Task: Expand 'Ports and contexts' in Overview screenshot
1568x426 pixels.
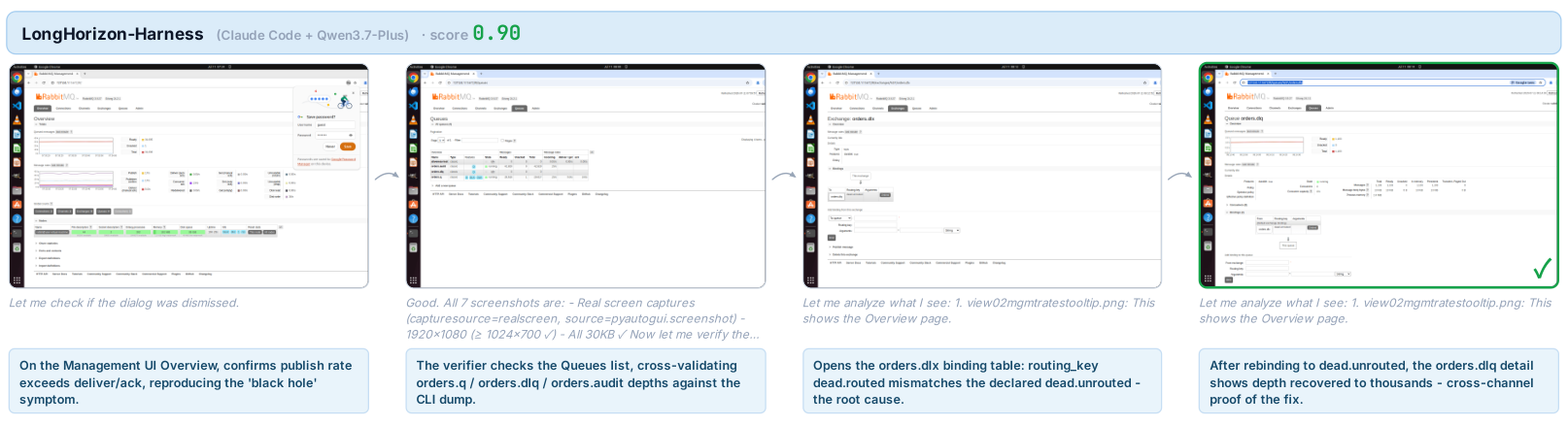Action: pyautogui.click(x=50, y=250)
